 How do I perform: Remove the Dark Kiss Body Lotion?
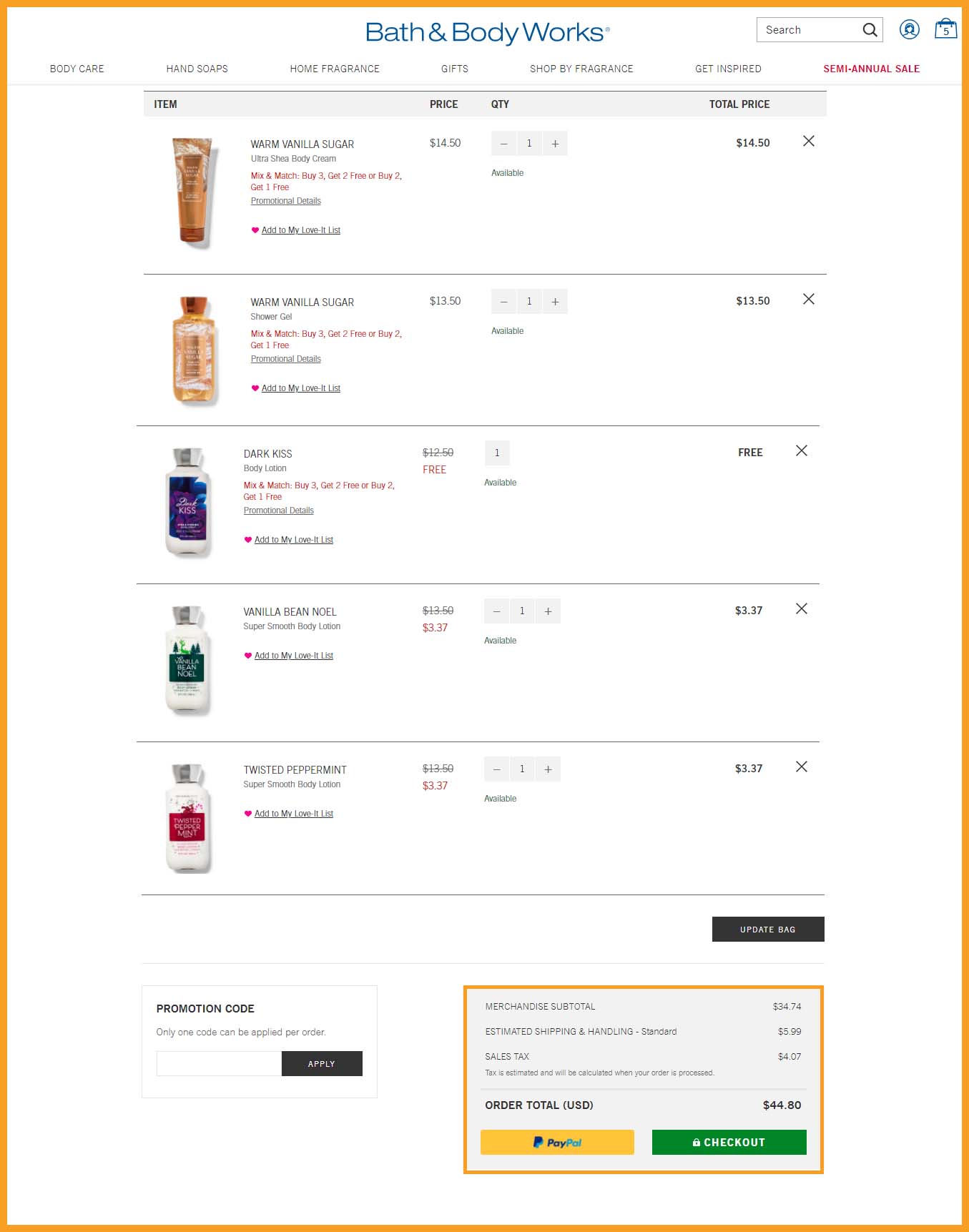tap(802, 451)
